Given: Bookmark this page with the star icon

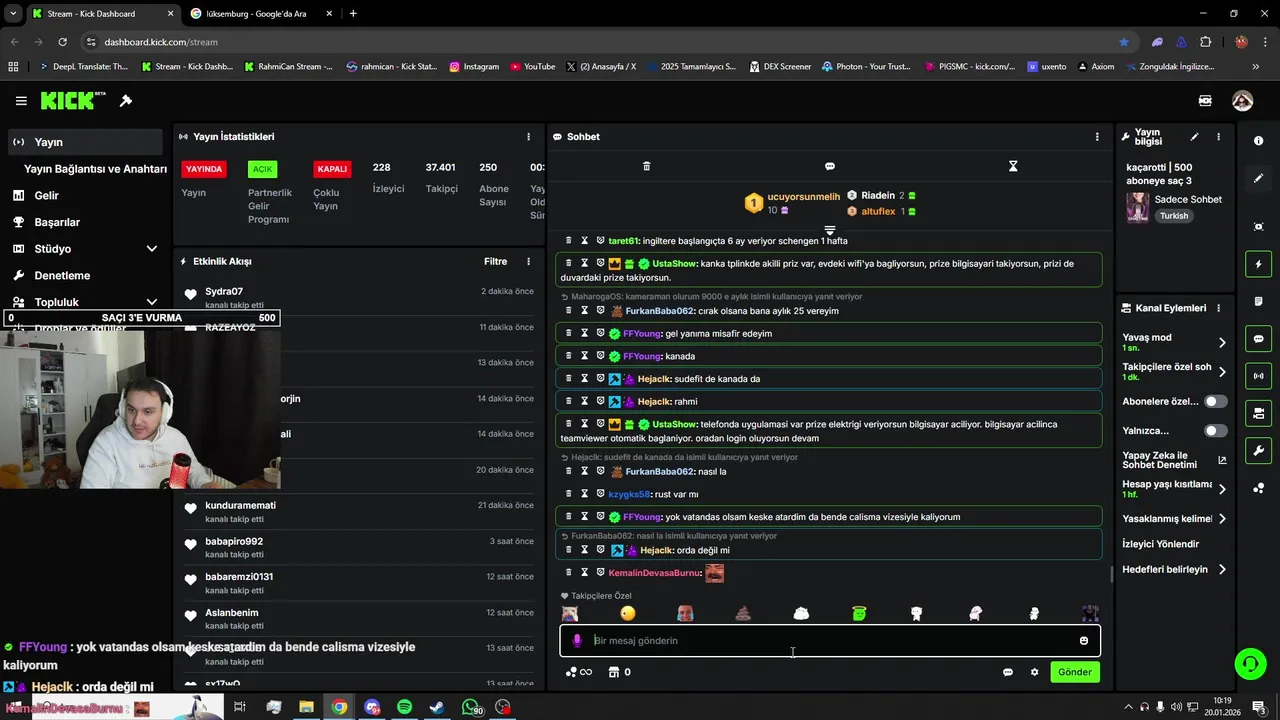Looking at the screenshot, I should pos(1124,42).
